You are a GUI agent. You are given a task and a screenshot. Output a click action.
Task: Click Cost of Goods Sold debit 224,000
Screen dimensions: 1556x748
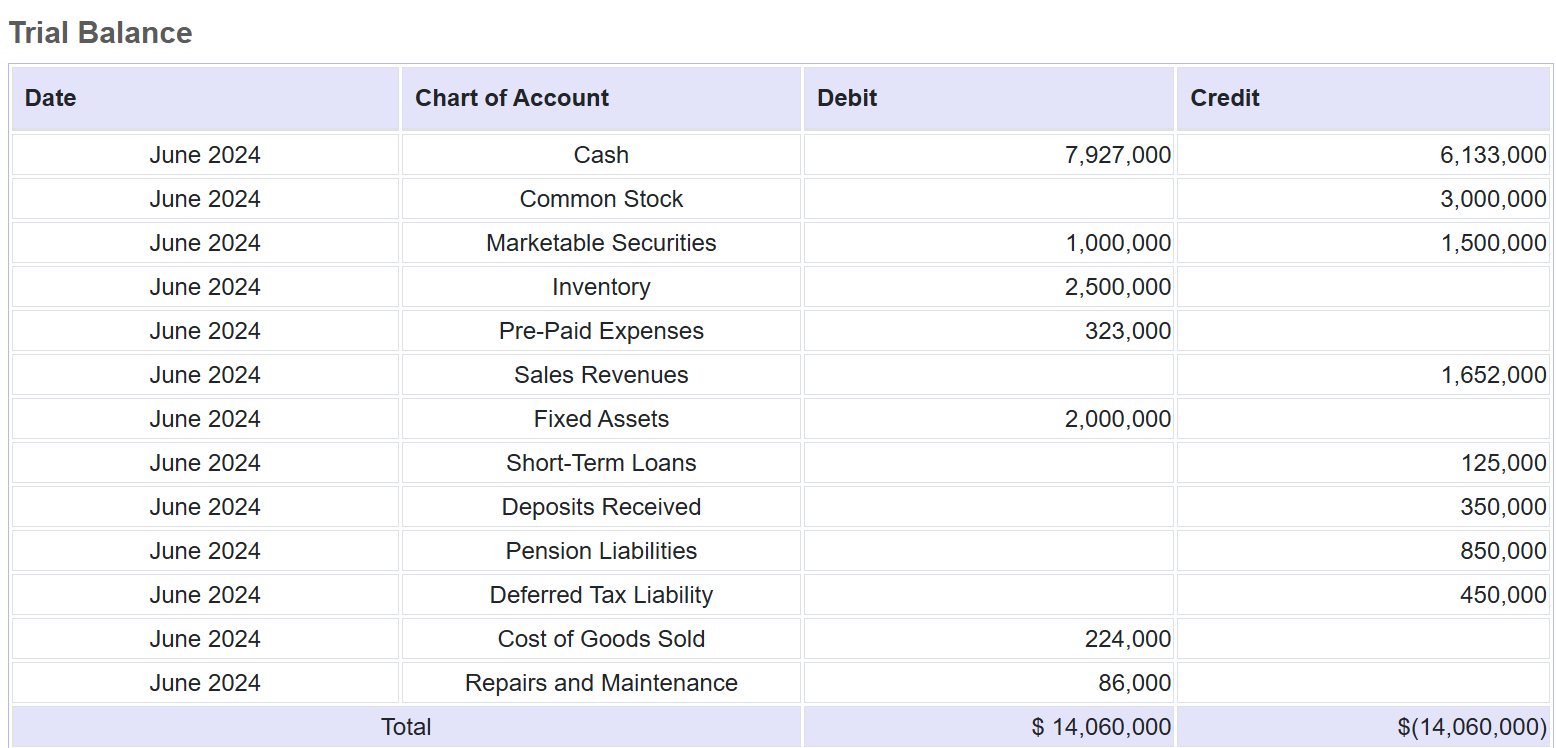(x=1128, y=639)
